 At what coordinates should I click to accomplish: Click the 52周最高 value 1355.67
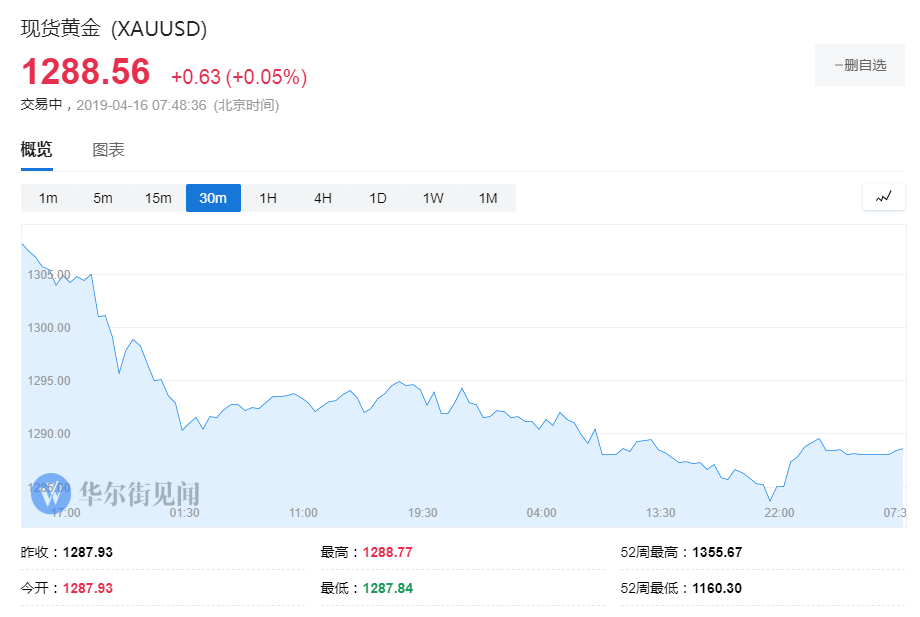[x=716, y=551]
